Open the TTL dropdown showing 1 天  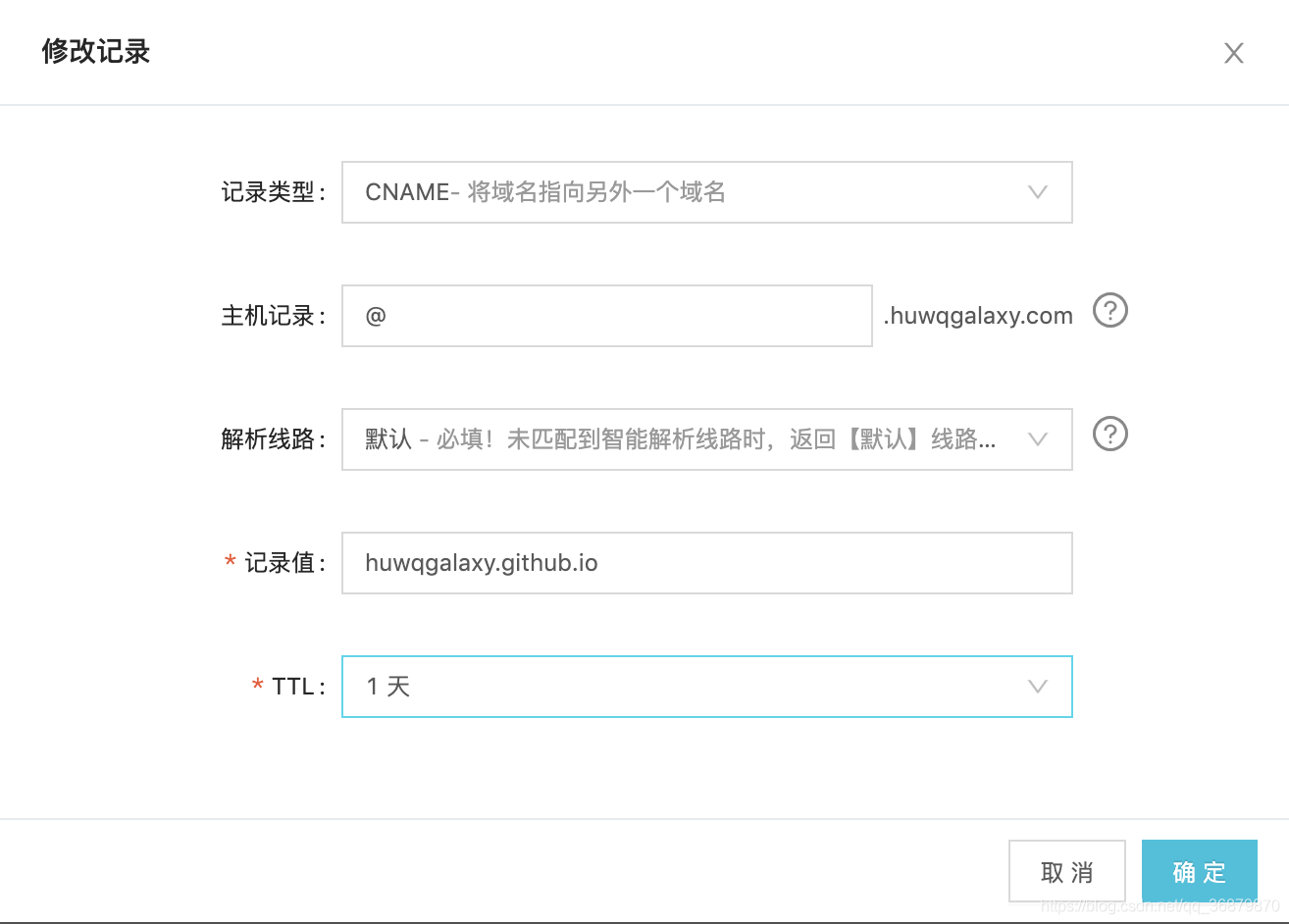point(706,687)
